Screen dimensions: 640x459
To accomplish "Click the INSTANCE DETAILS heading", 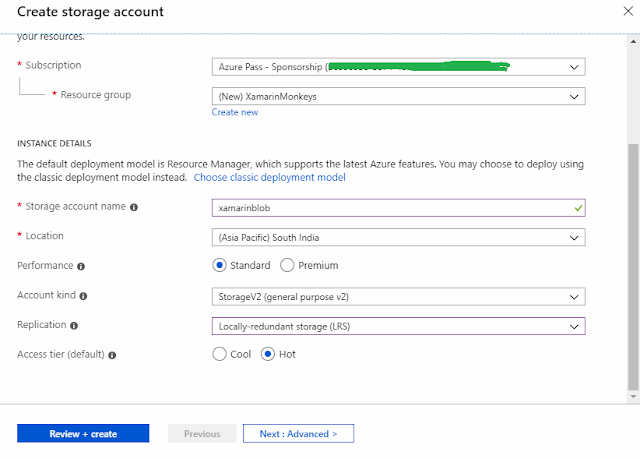I will point(54,144).
